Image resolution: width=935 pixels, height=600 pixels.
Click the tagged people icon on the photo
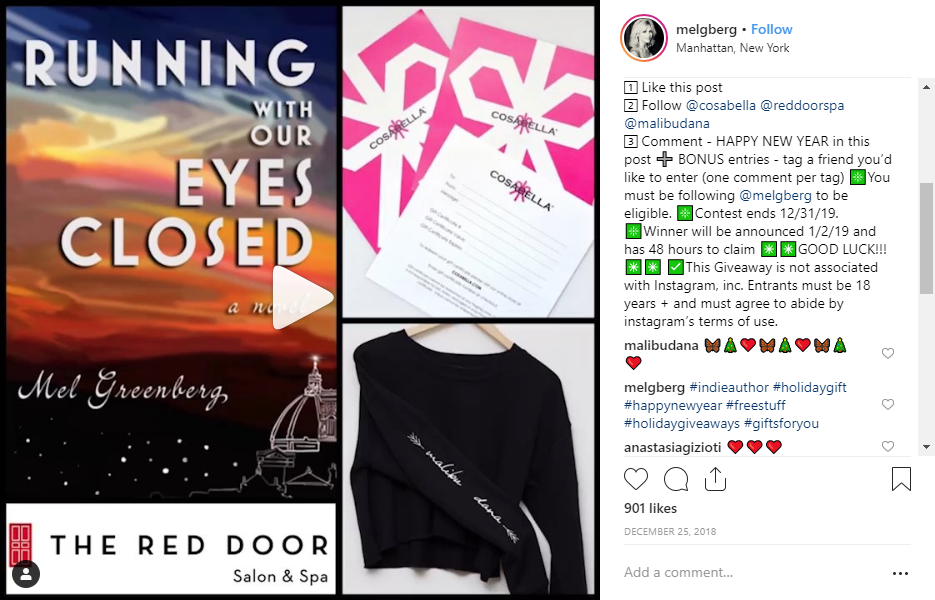(x=26, y=574)
